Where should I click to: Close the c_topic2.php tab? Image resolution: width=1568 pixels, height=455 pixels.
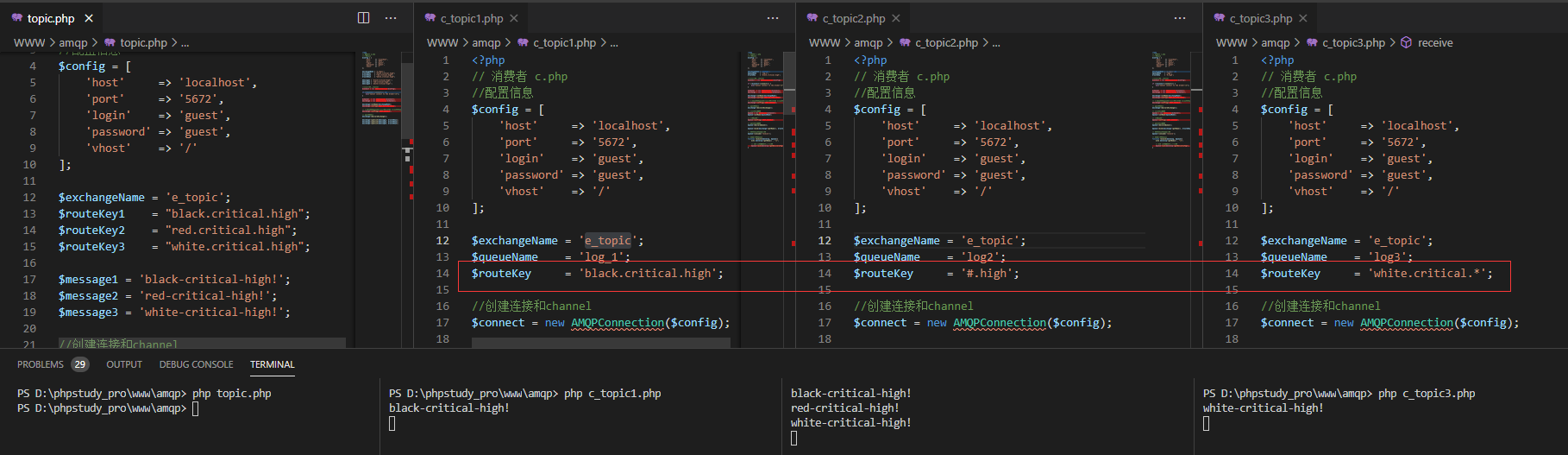tap(896, 18)
